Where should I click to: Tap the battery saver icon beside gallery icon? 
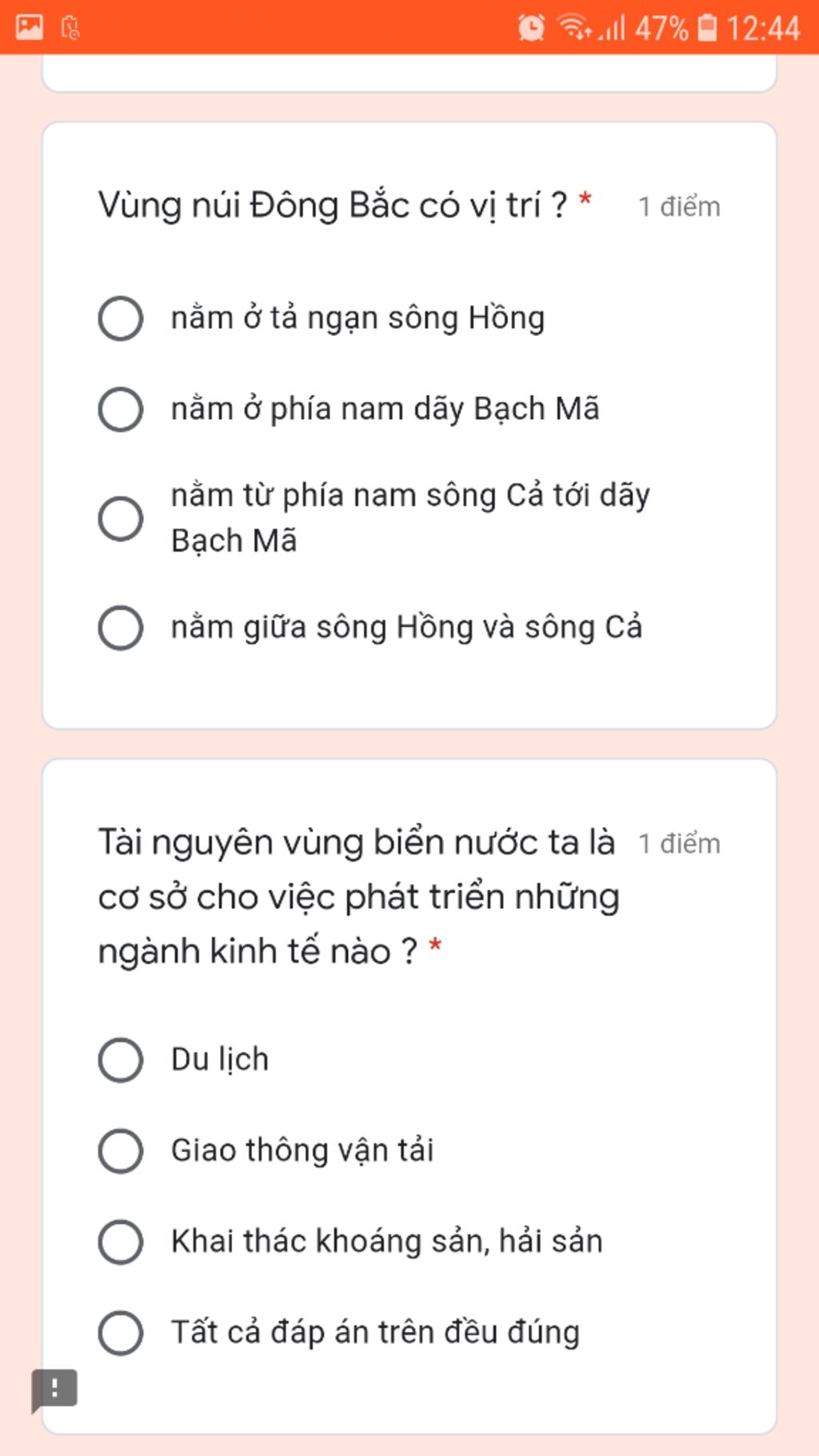[x=70, y=28]
